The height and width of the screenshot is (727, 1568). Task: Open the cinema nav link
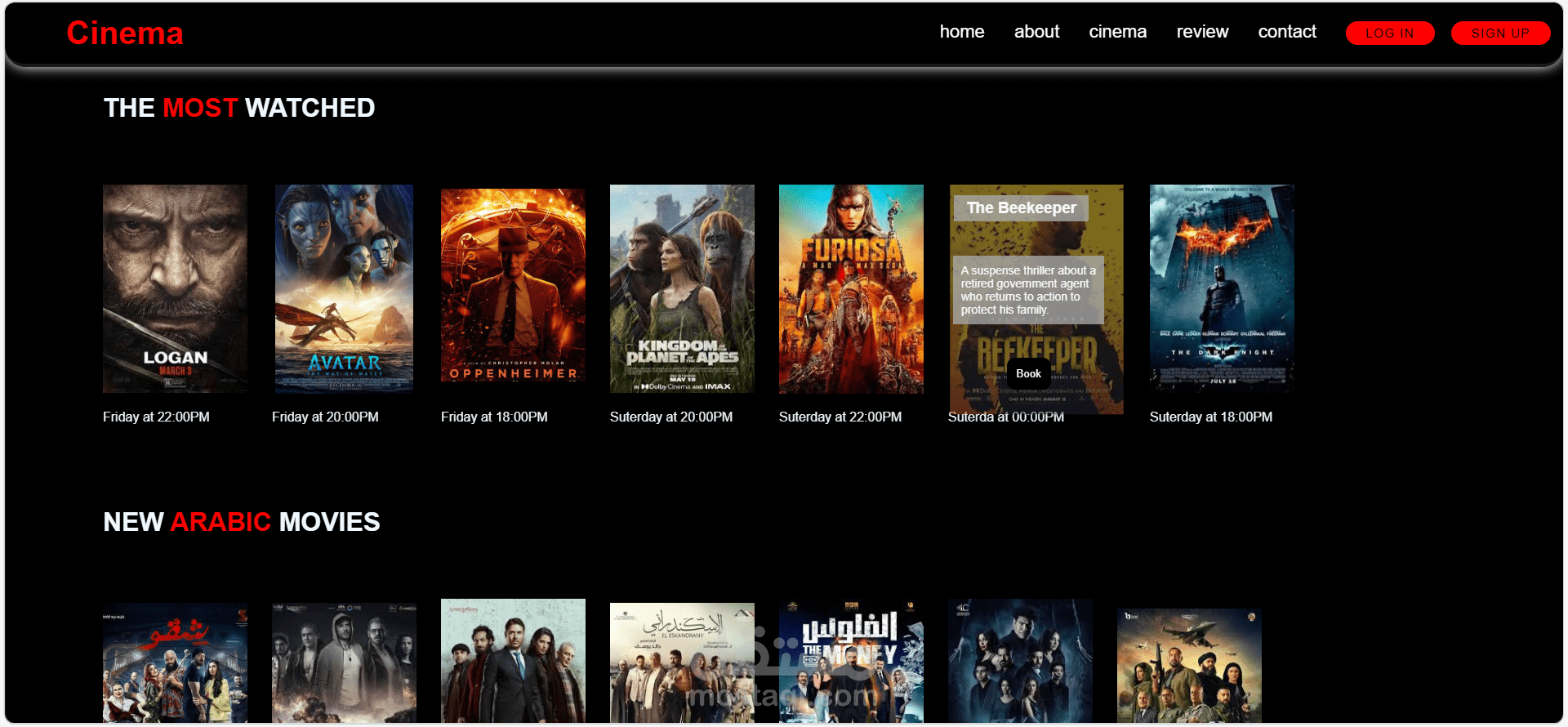(x=1117, y=32)
